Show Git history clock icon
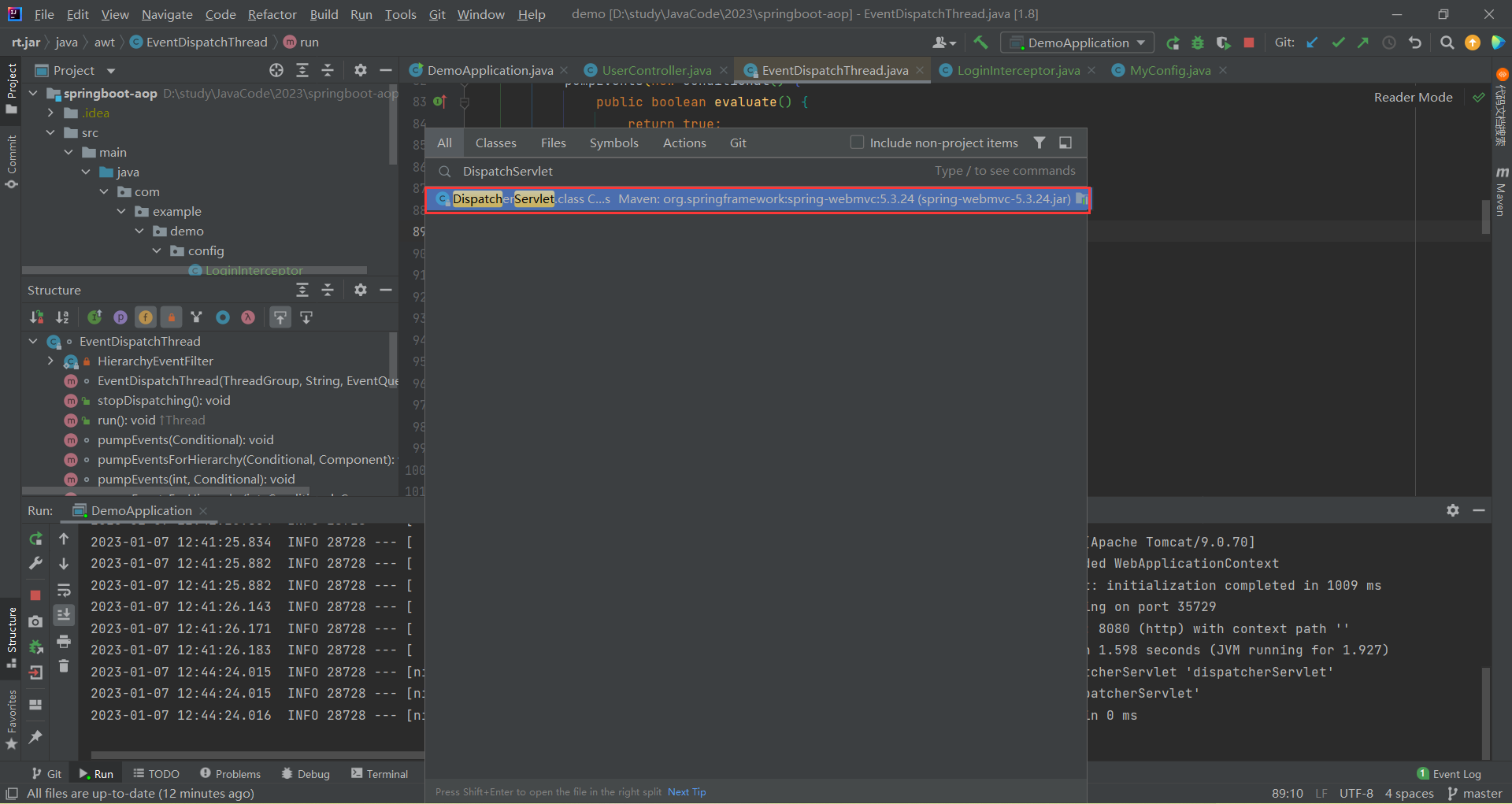1512x804 pixels. [x=1389, y=43]
